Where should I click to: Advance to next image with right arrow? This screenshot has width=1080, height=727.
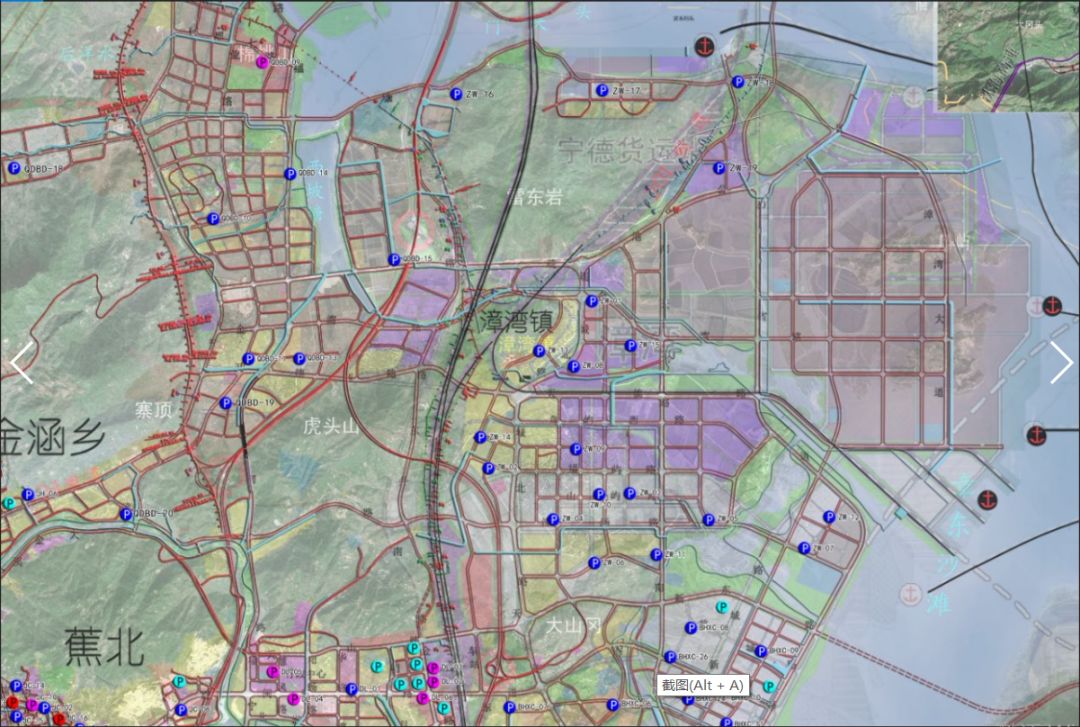pyautogui.click(x=1060, y=362)
